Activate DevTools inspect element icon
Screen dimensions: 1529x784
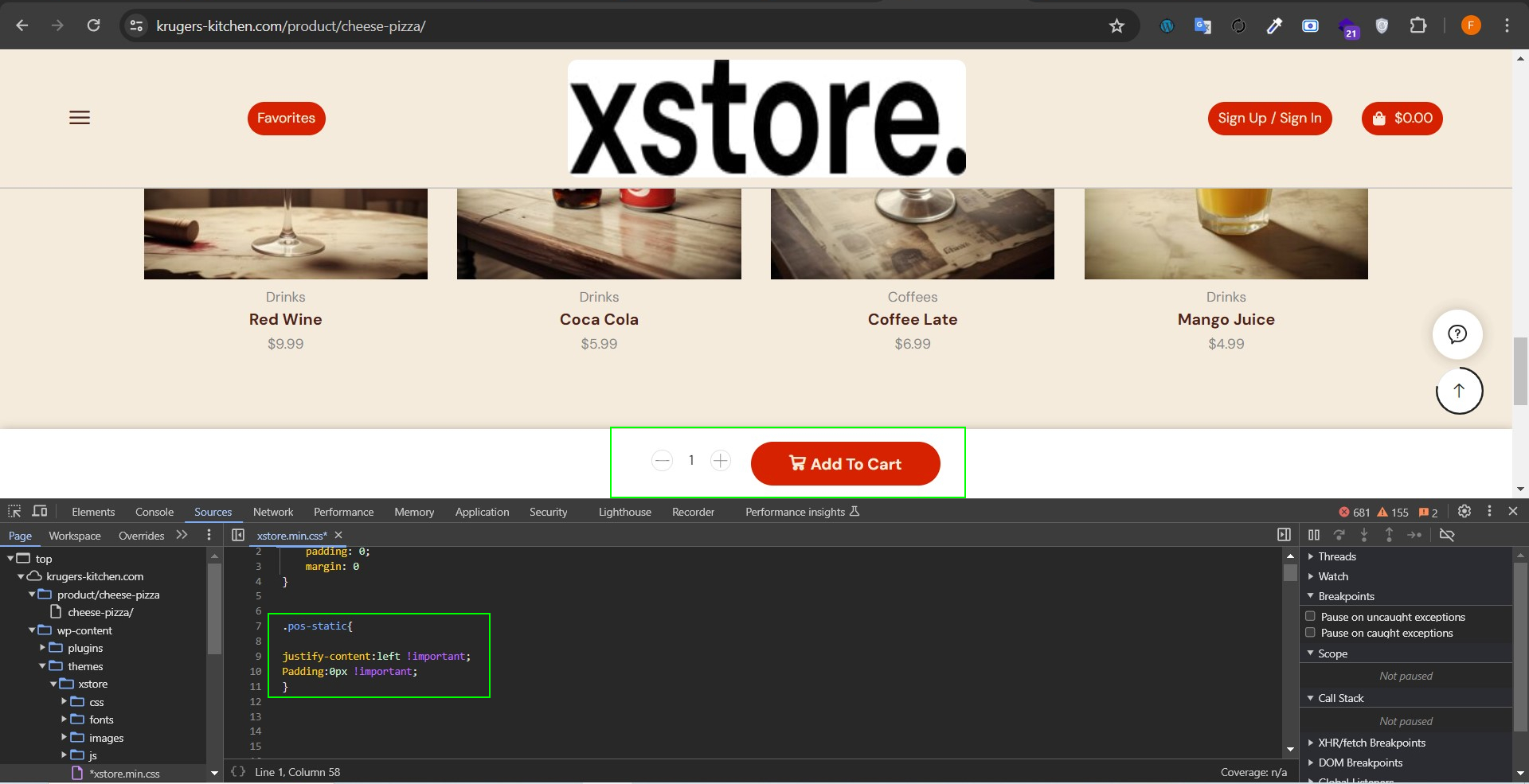(x=14, y=511)
